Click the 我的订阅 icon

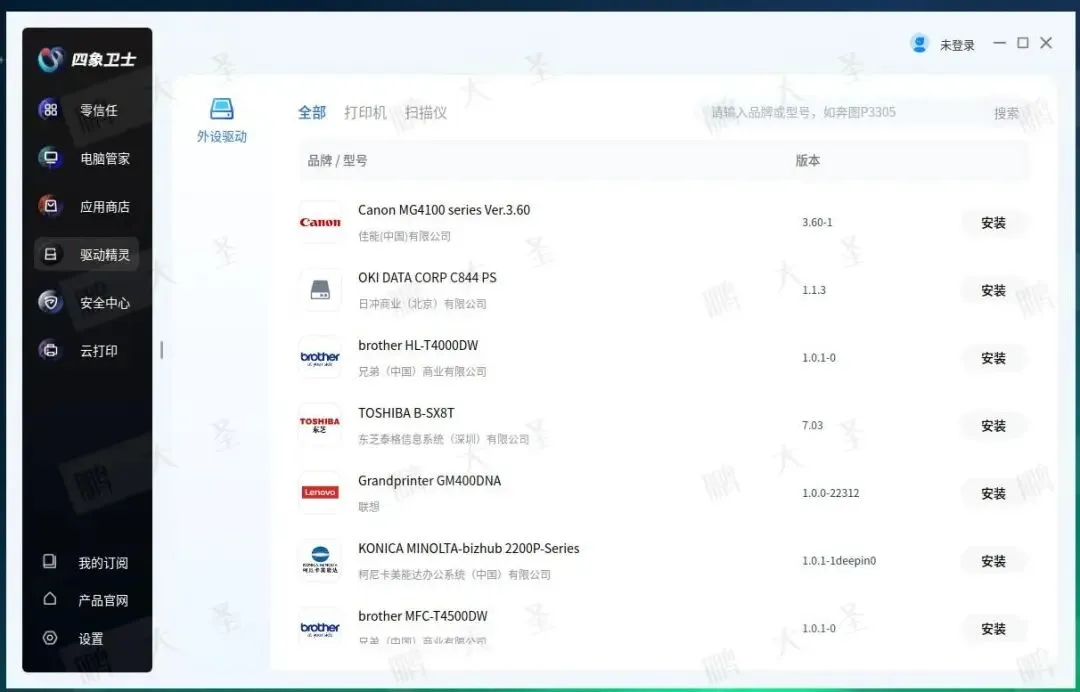point(50,561)
